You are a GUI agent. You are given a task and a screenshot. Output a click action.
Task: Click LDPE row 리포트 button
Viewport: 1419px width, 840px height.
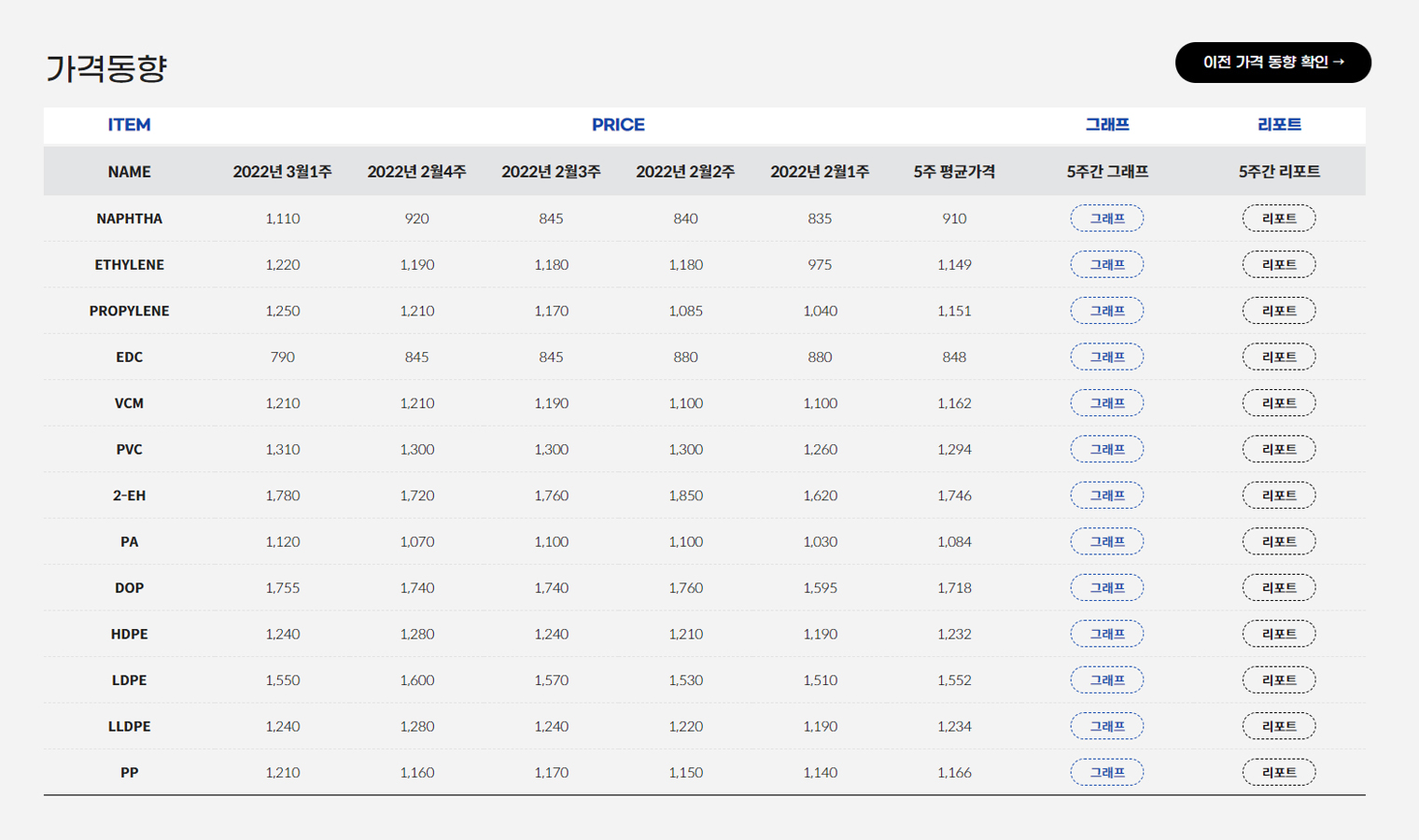(x=1279, y=680)
